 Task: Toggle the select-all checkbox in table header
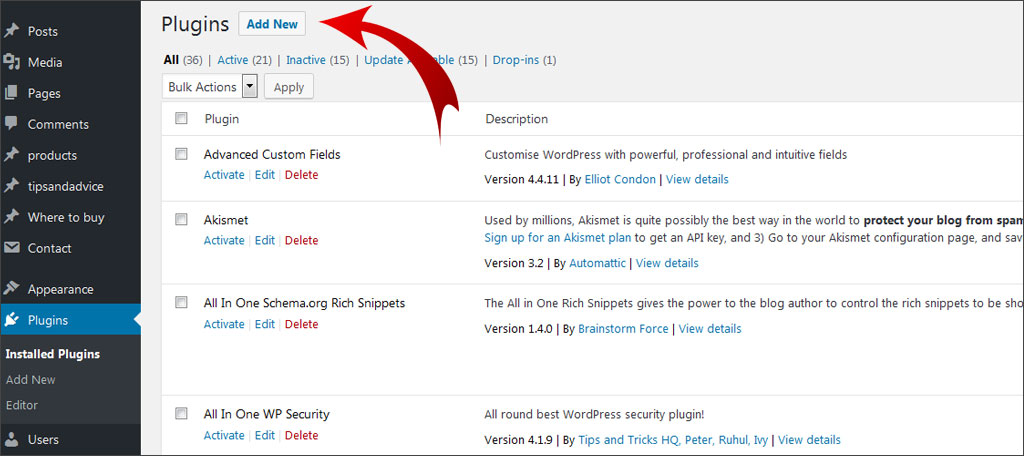[x=181, y=118]
